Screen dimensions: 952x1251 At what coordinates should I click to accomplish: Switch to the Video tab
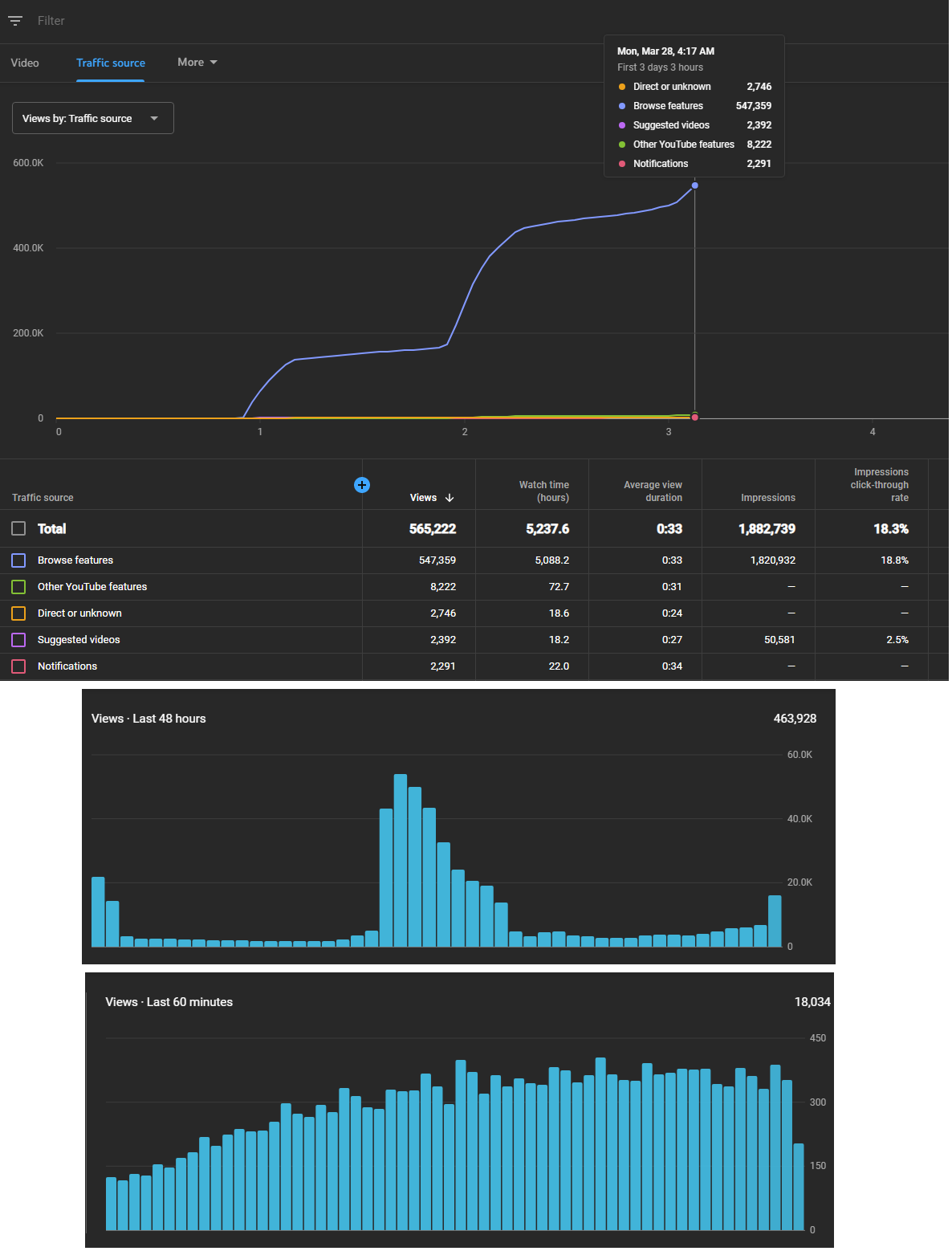click(25, 63)
